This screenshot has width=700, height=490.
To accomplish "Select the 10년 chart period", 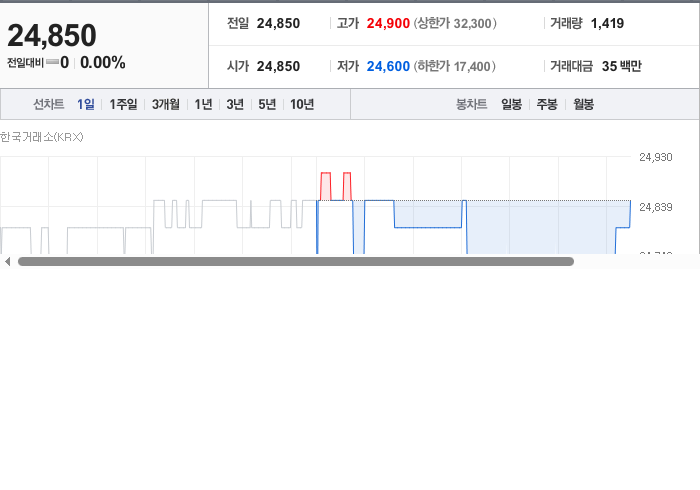I will tap(302, 104).
